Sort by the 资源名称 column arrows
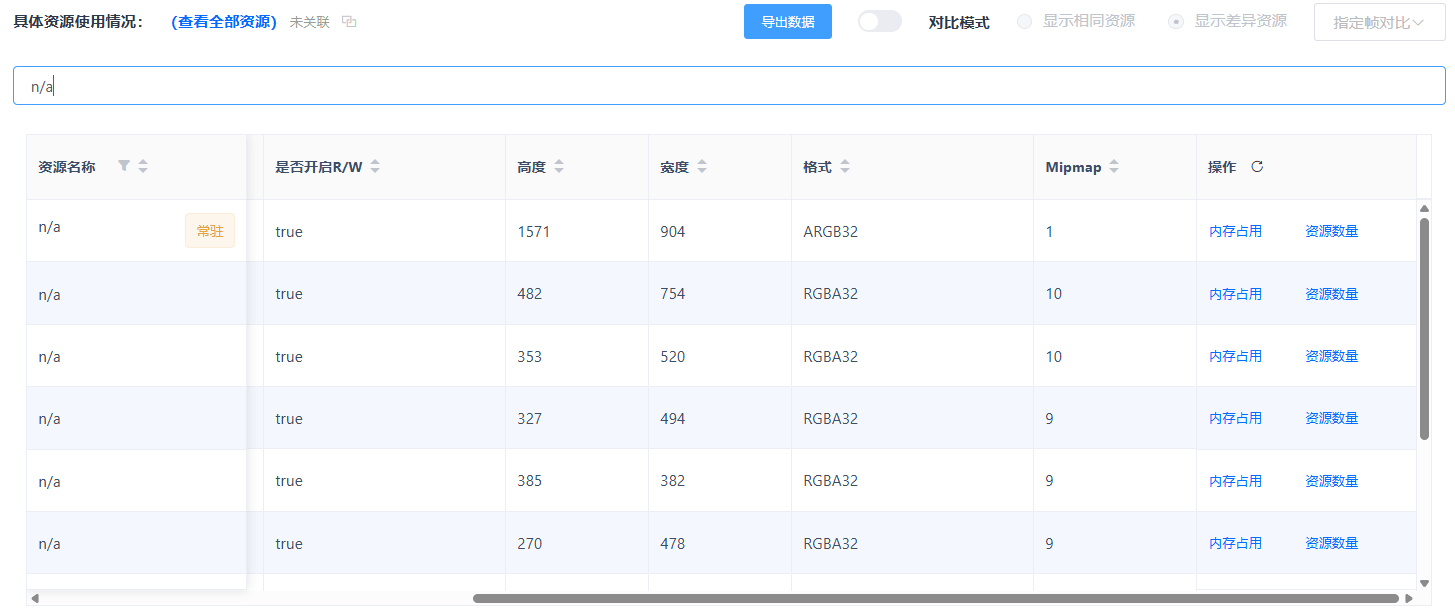 pos(143,167)
